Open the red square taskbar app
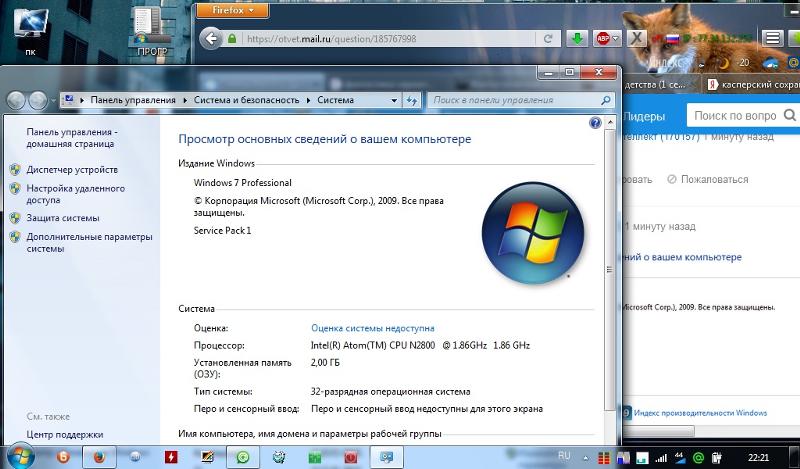Image resolution: width=800 pixels, height=469 pixels. pyautogui.click(x=351, y=457)
